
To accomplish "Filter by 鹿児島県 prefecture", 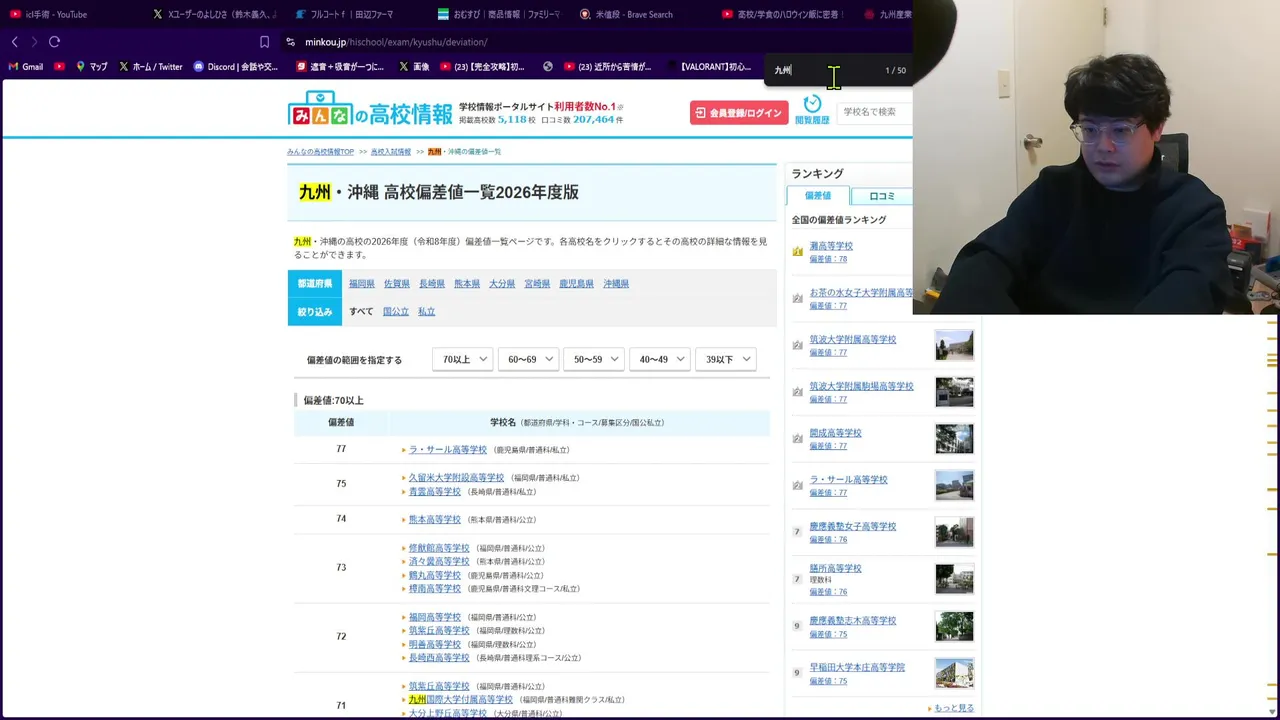I will [576, 284].
